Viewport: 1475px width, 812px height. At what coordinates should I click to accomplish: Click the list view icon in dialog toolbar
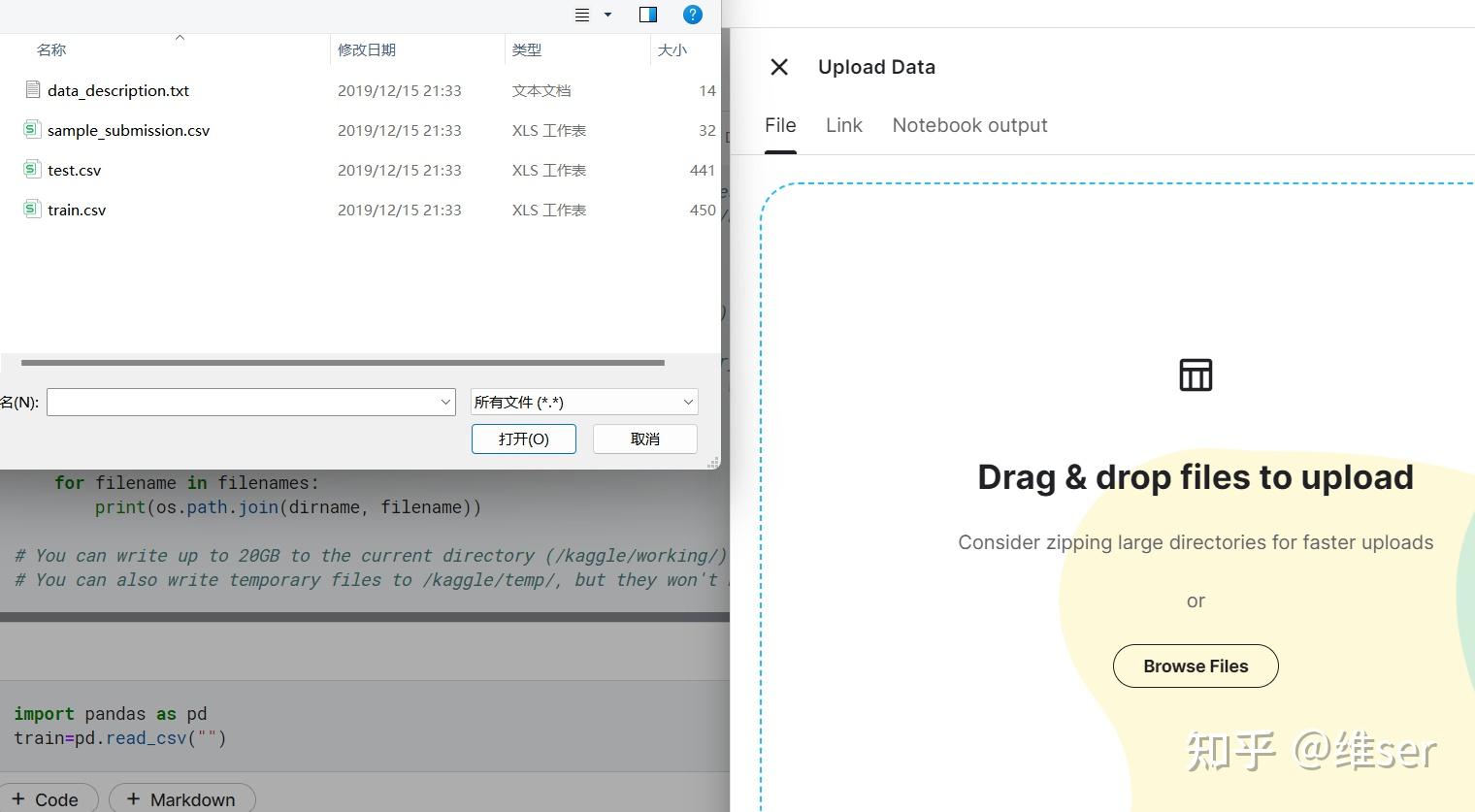pyautogui.click(x=580, y=14)
